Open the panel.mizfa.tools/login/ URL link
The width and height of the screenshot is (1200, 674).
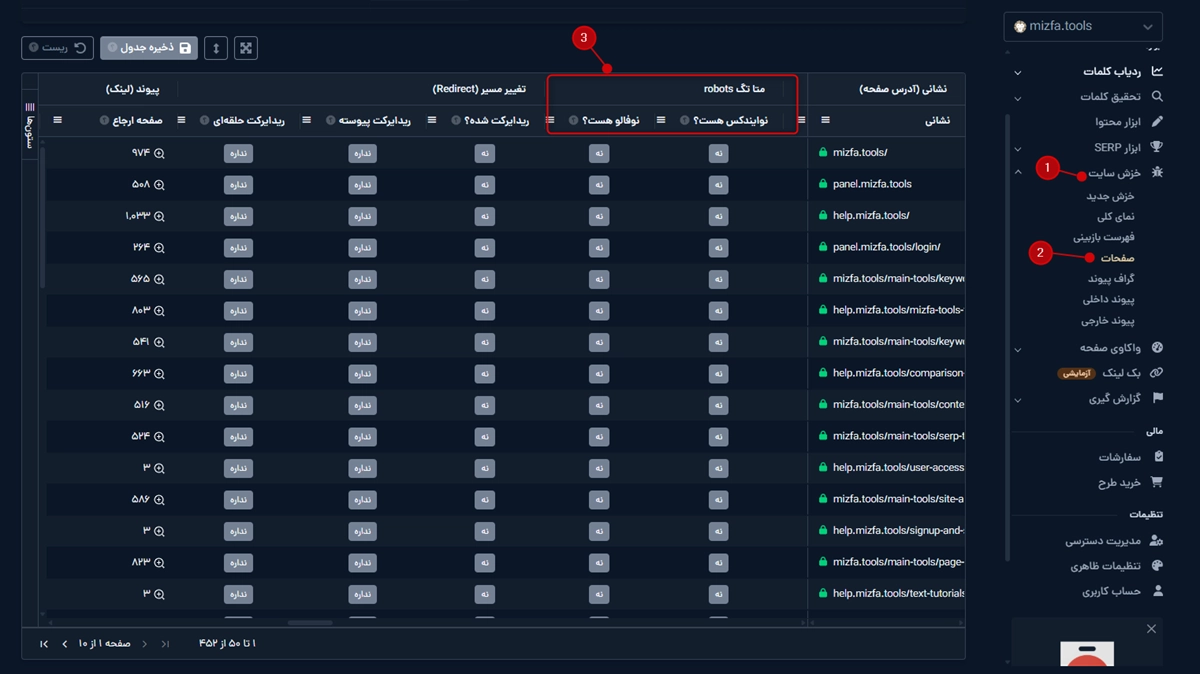coord(886,247)
